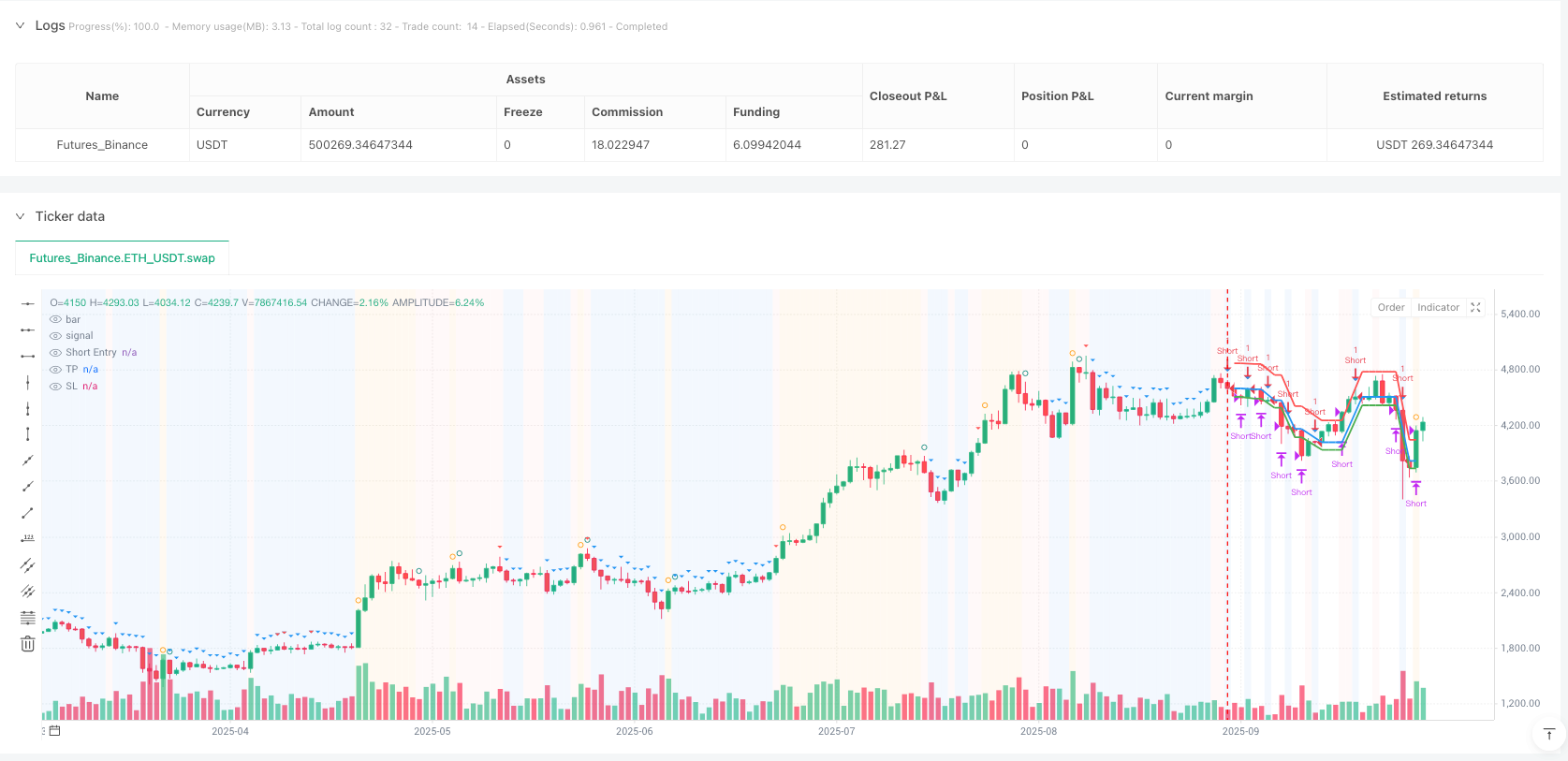This screenshot has height=761, width=1568.
Task: Select the Fibonacci horizontal lines tool
Action: point(28,618)
